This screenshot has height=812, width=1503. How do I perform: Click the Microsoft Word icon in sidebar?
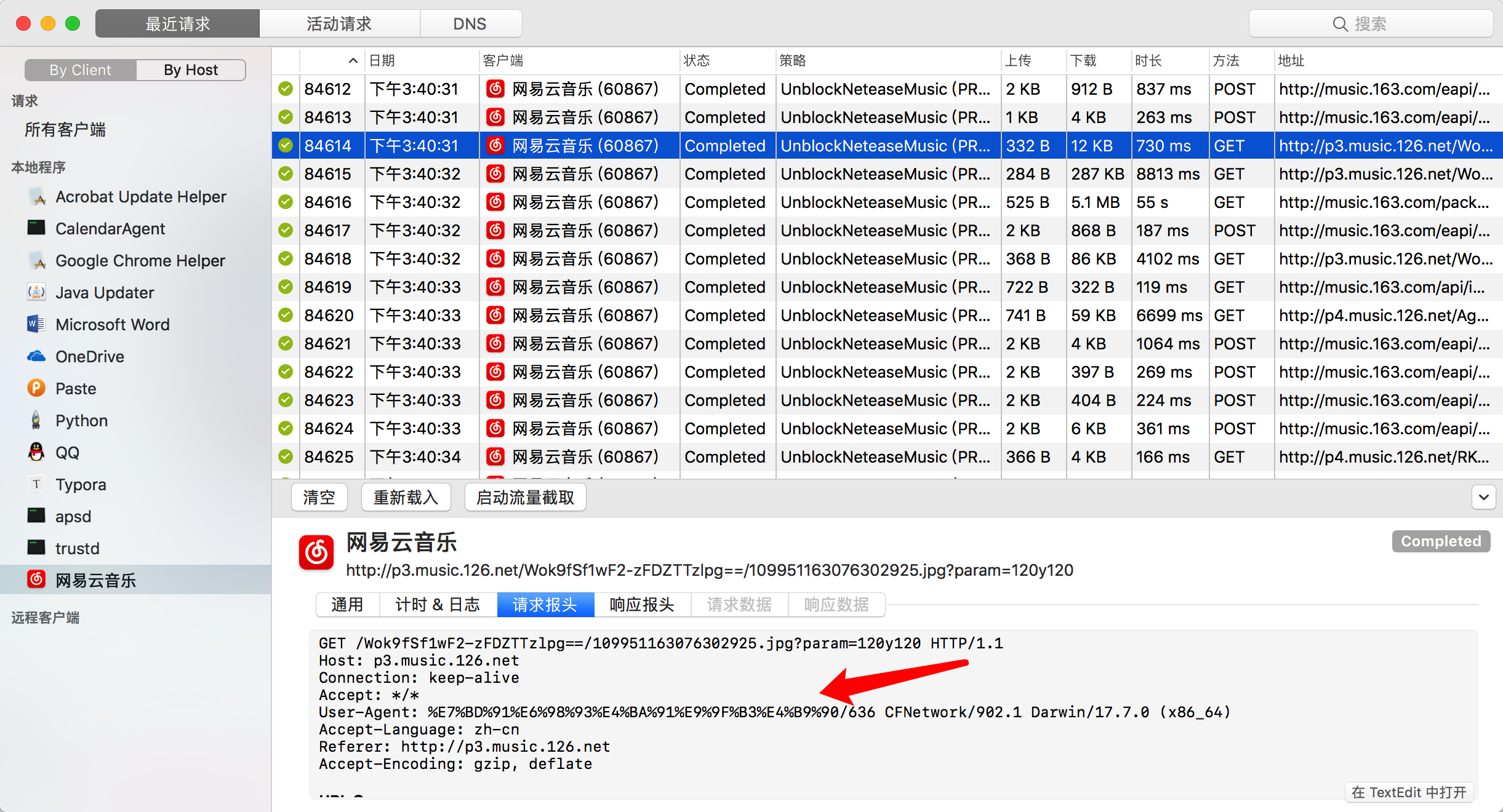(x=37, y=324)
